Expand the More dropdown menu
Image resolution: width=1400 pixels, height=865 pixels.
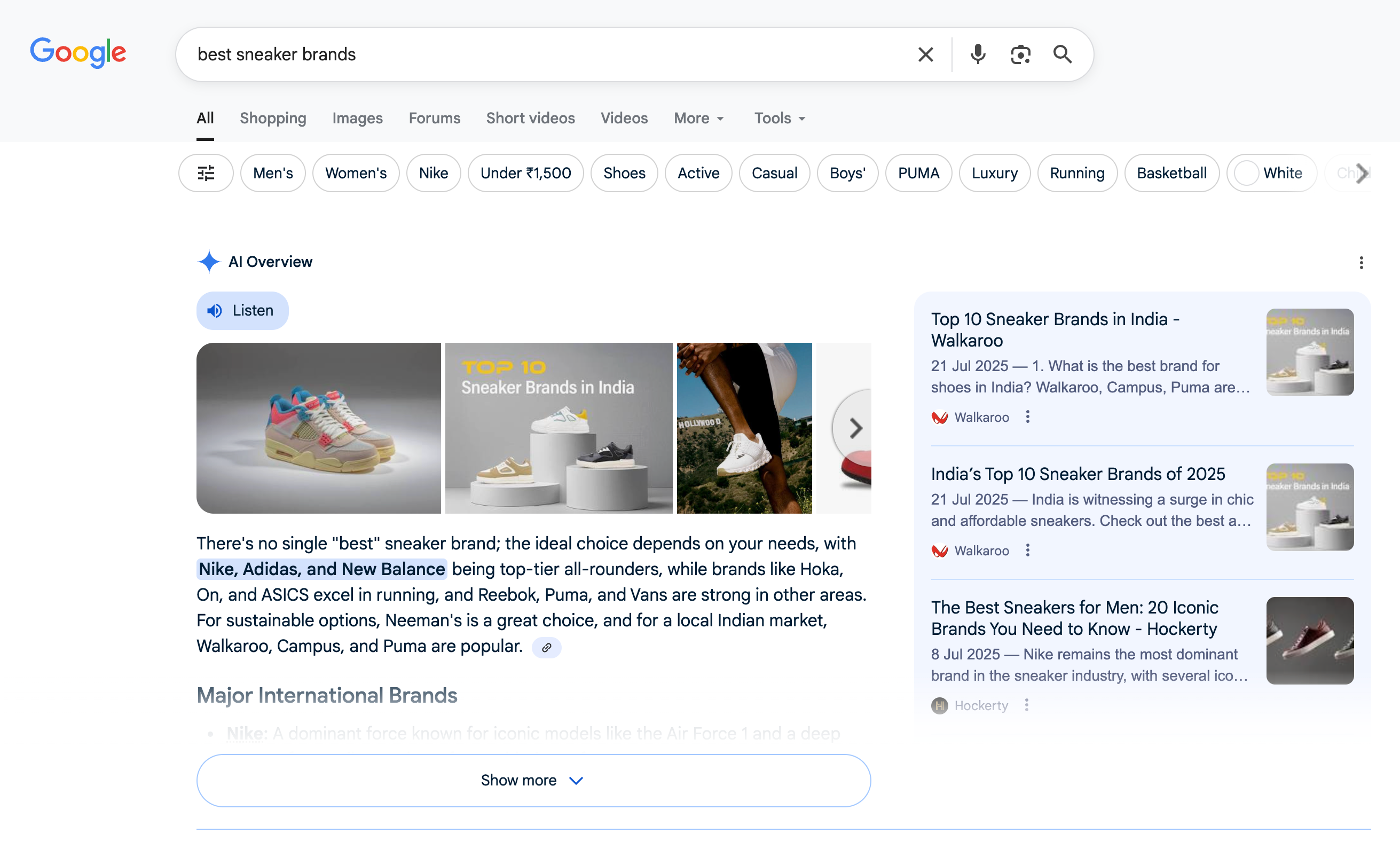[699, 118]
